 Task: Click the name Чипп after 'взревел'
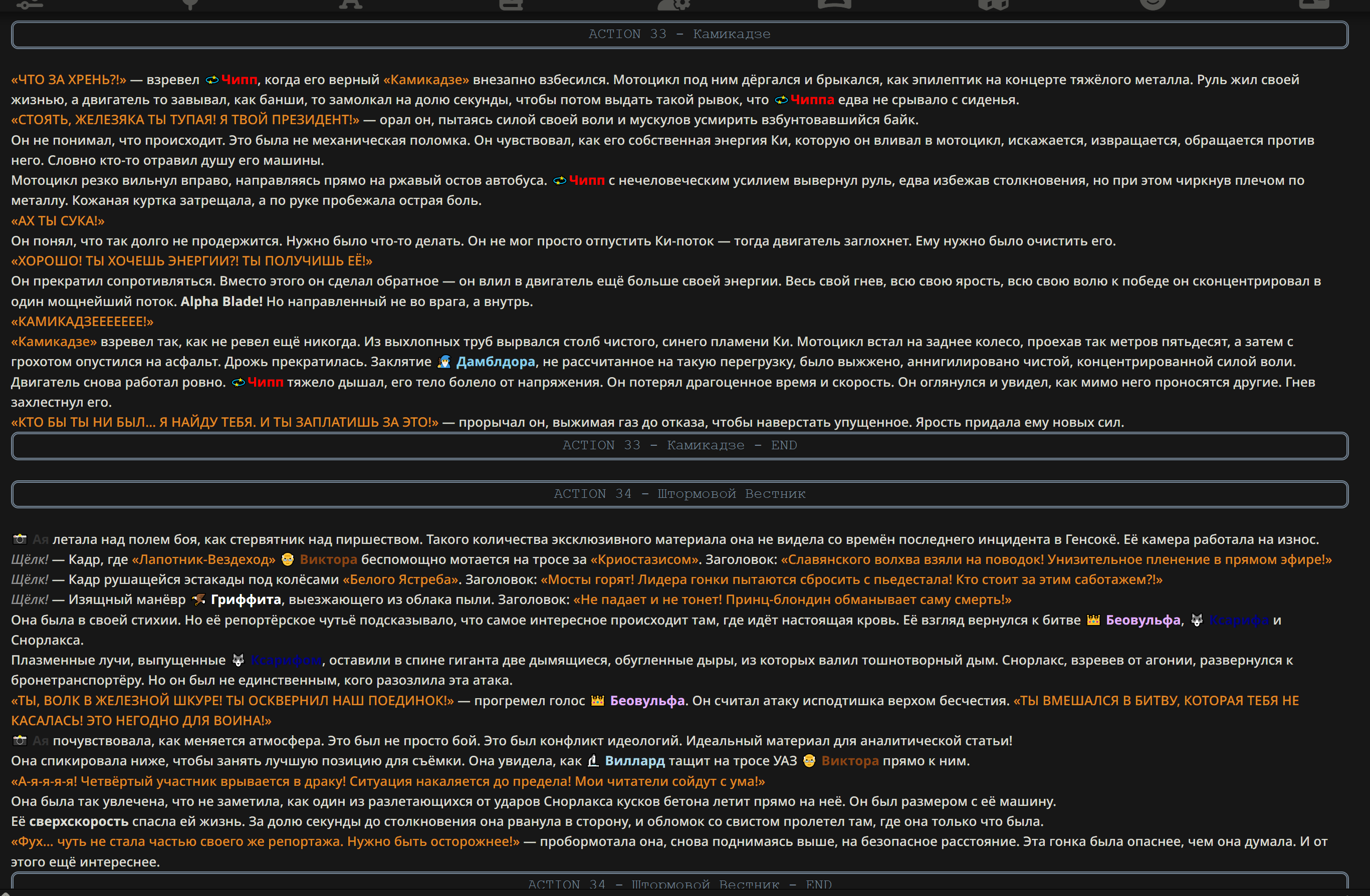(239, 80)
